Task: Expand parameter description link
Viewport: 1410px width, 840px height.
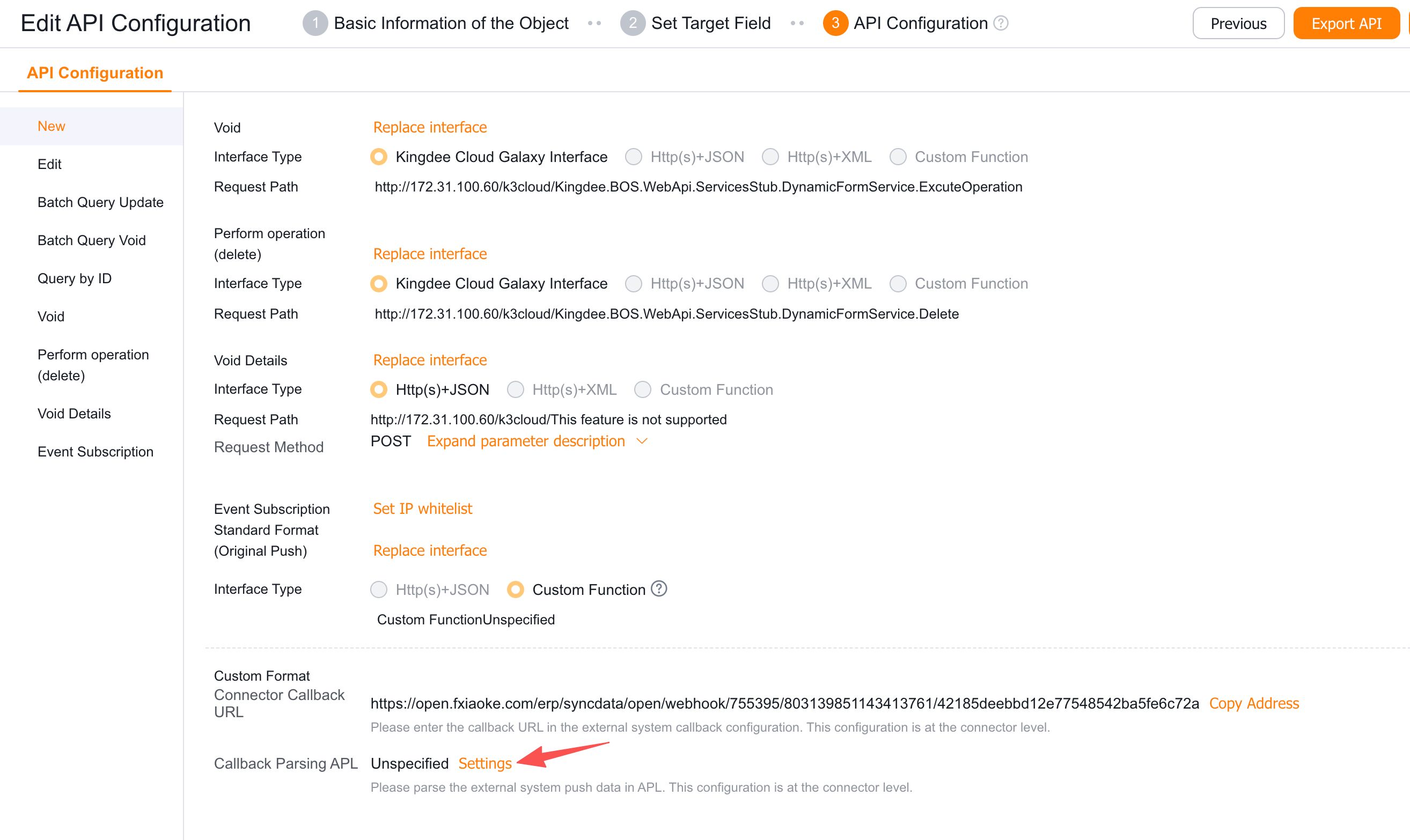Action: pos(525,441)
